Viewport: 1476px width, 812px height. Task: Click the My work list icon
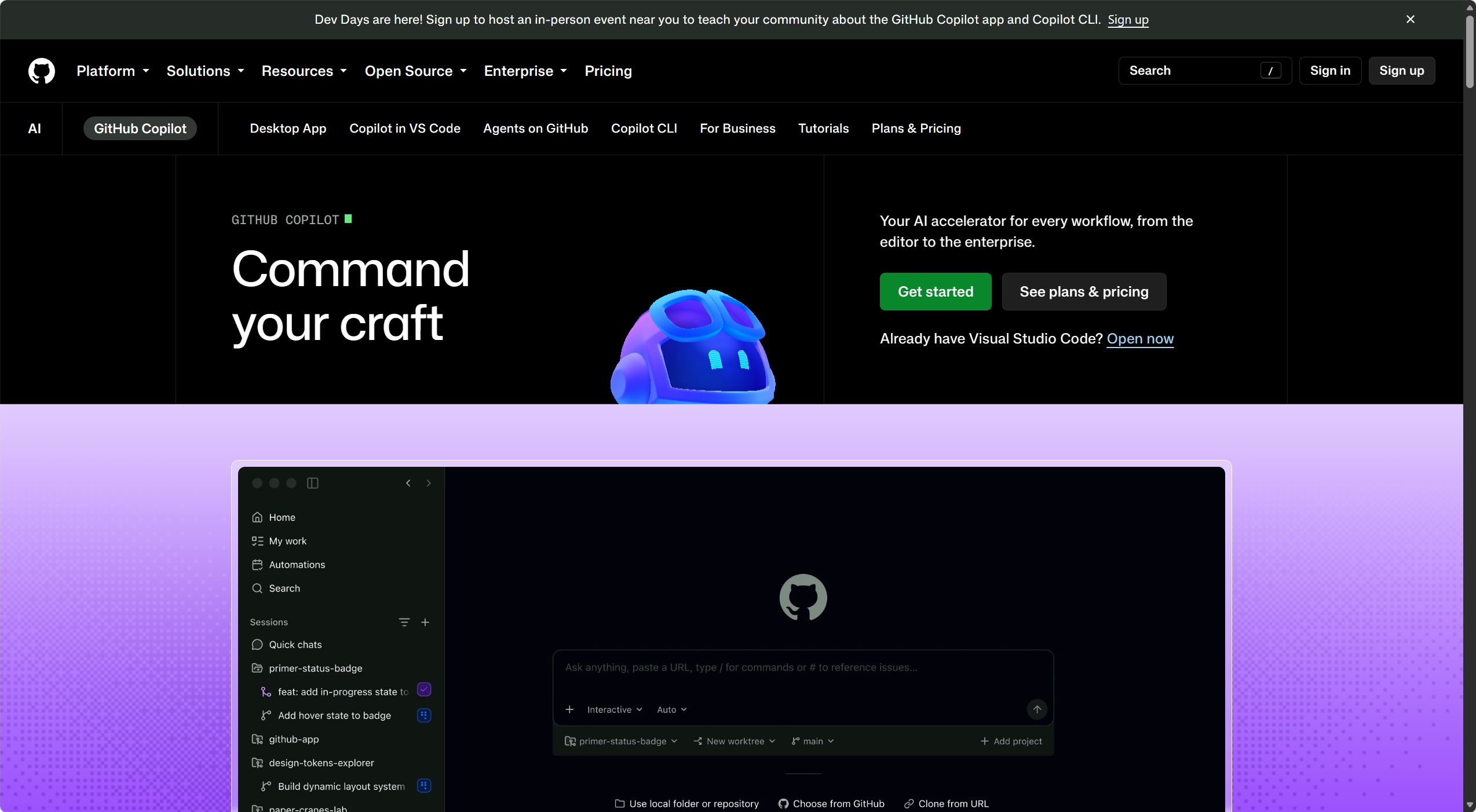pos(257,541)
